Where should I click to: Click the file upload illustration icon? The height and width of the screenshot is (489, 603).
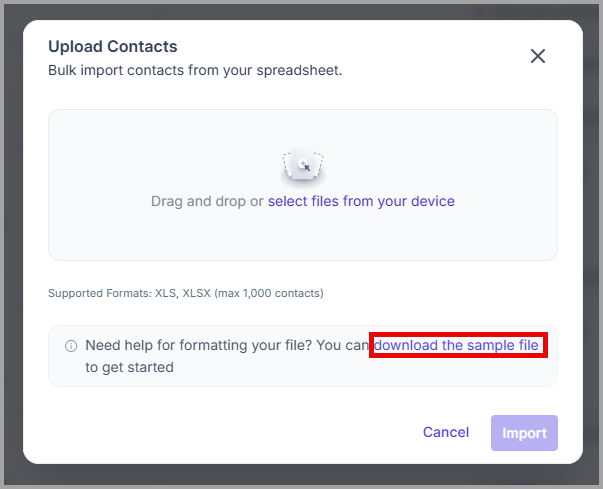point(303,166)
